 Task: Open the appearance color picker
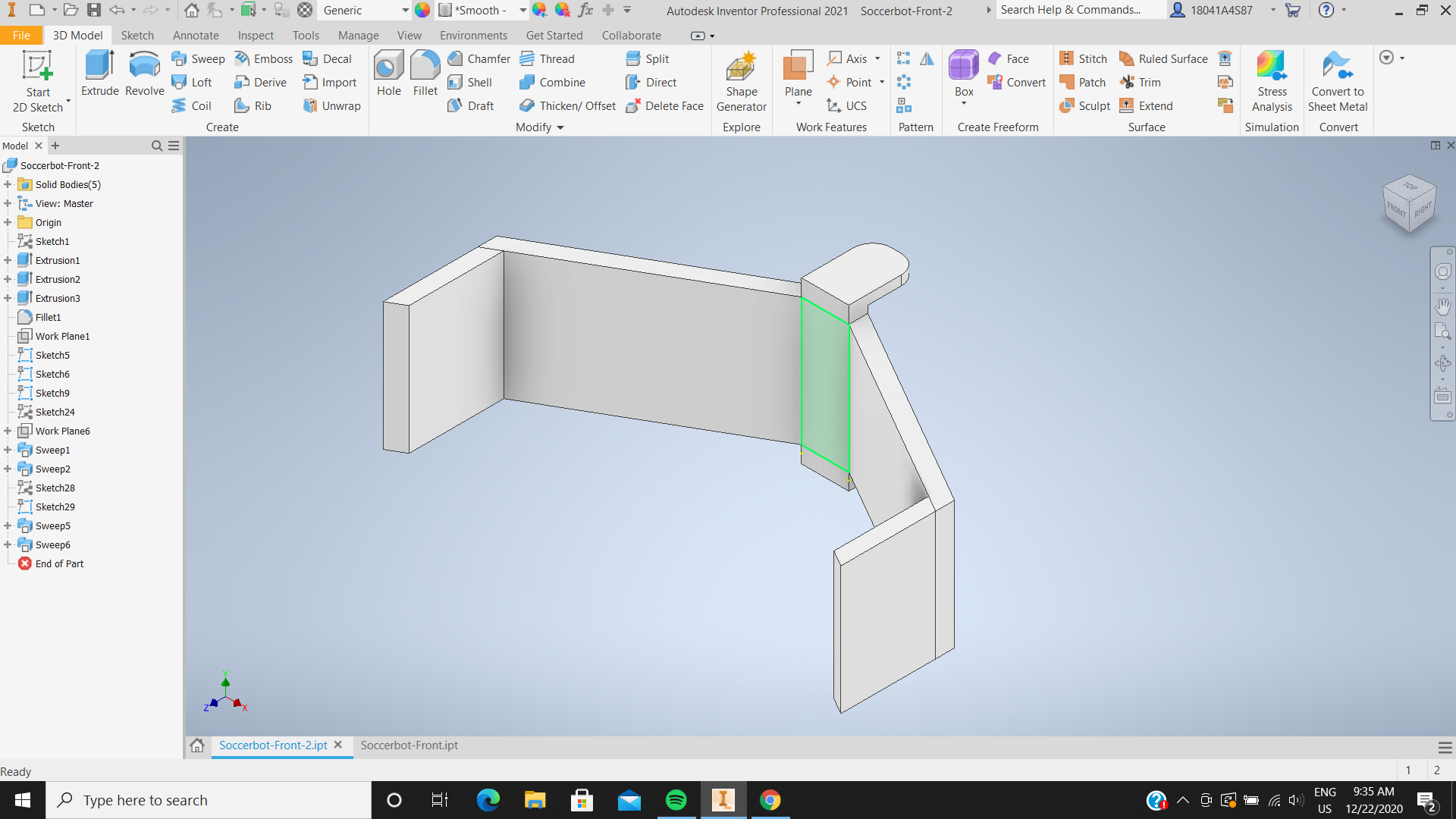pyautogui.click(x=422, y=10)
